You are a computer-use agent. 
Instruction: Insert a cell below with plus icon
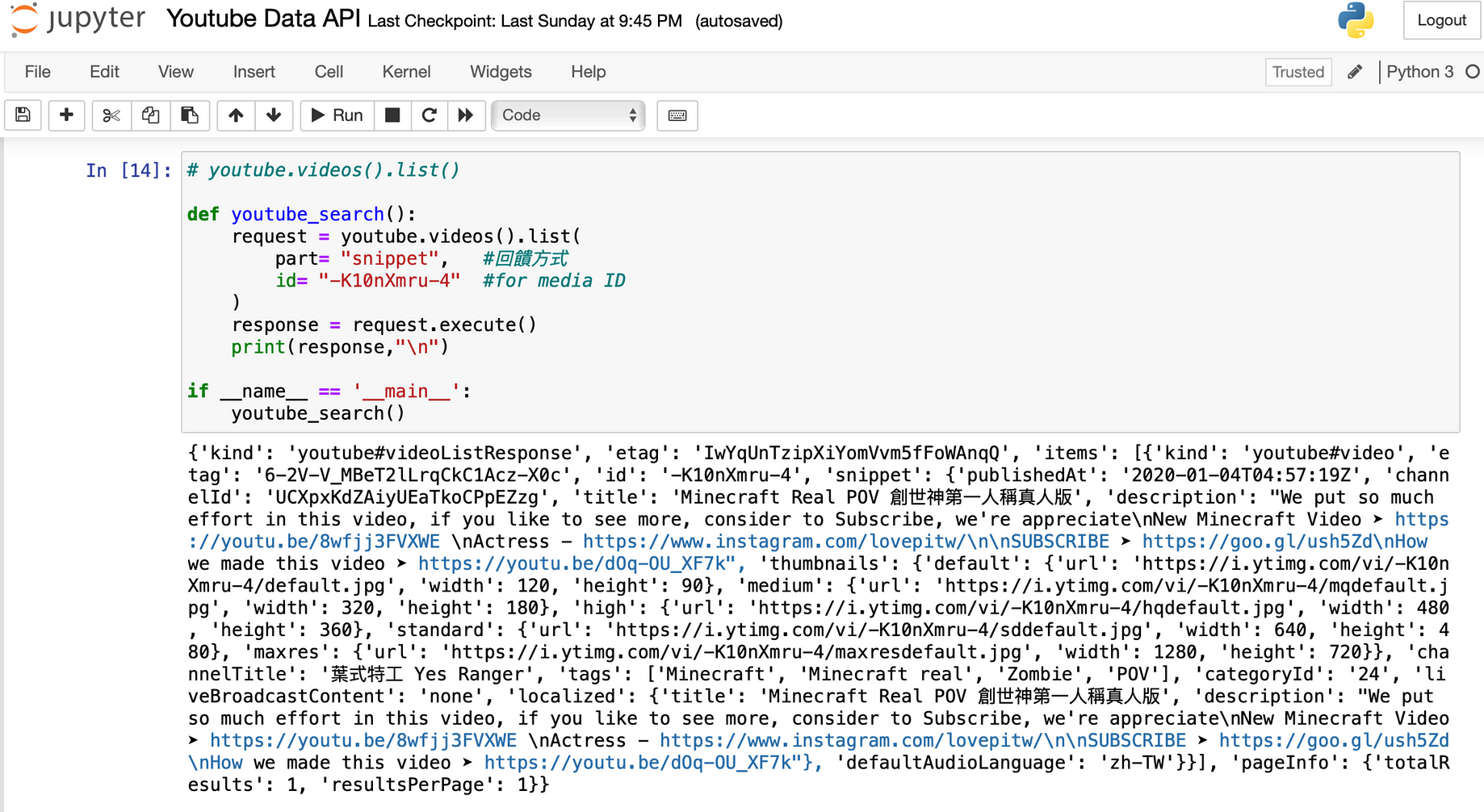pos(66,115)
